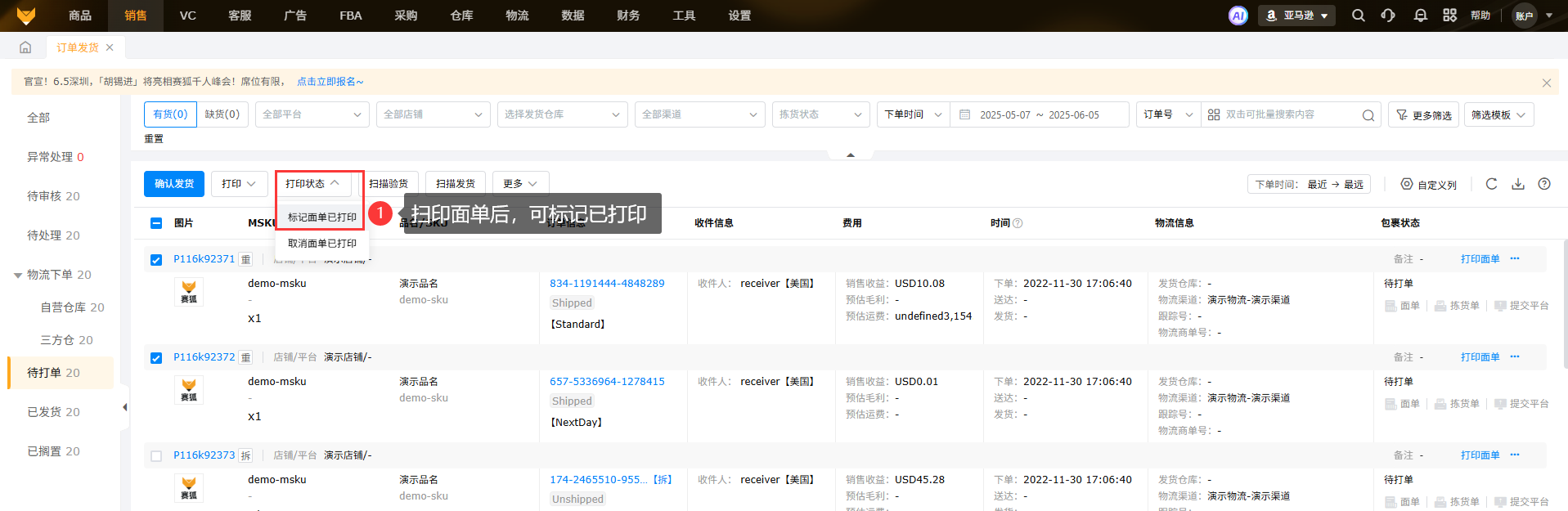The height and width of the screenshot is (511, 1568).
Task: Collapse the filter panel with the up triangle
Action: point(851,155)
